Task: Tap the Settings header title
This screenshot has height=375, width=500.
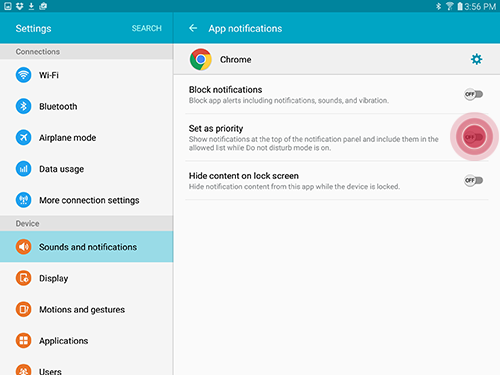Action: click(x=33, y=29)
